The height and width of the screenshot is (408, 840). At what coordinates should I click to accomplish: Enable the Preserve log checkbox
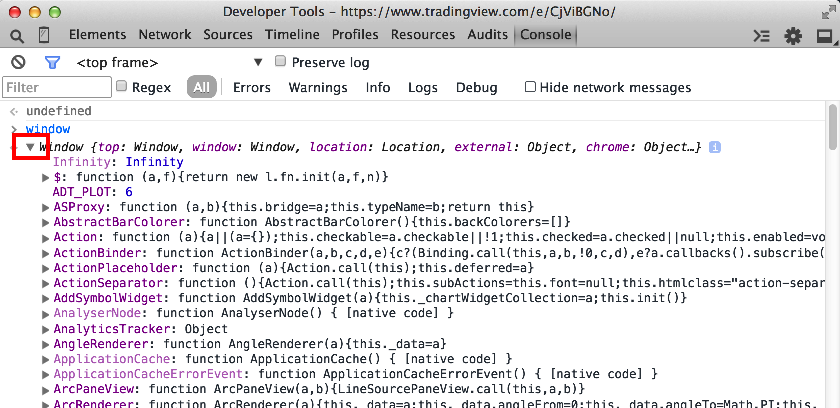pos(280,61)
